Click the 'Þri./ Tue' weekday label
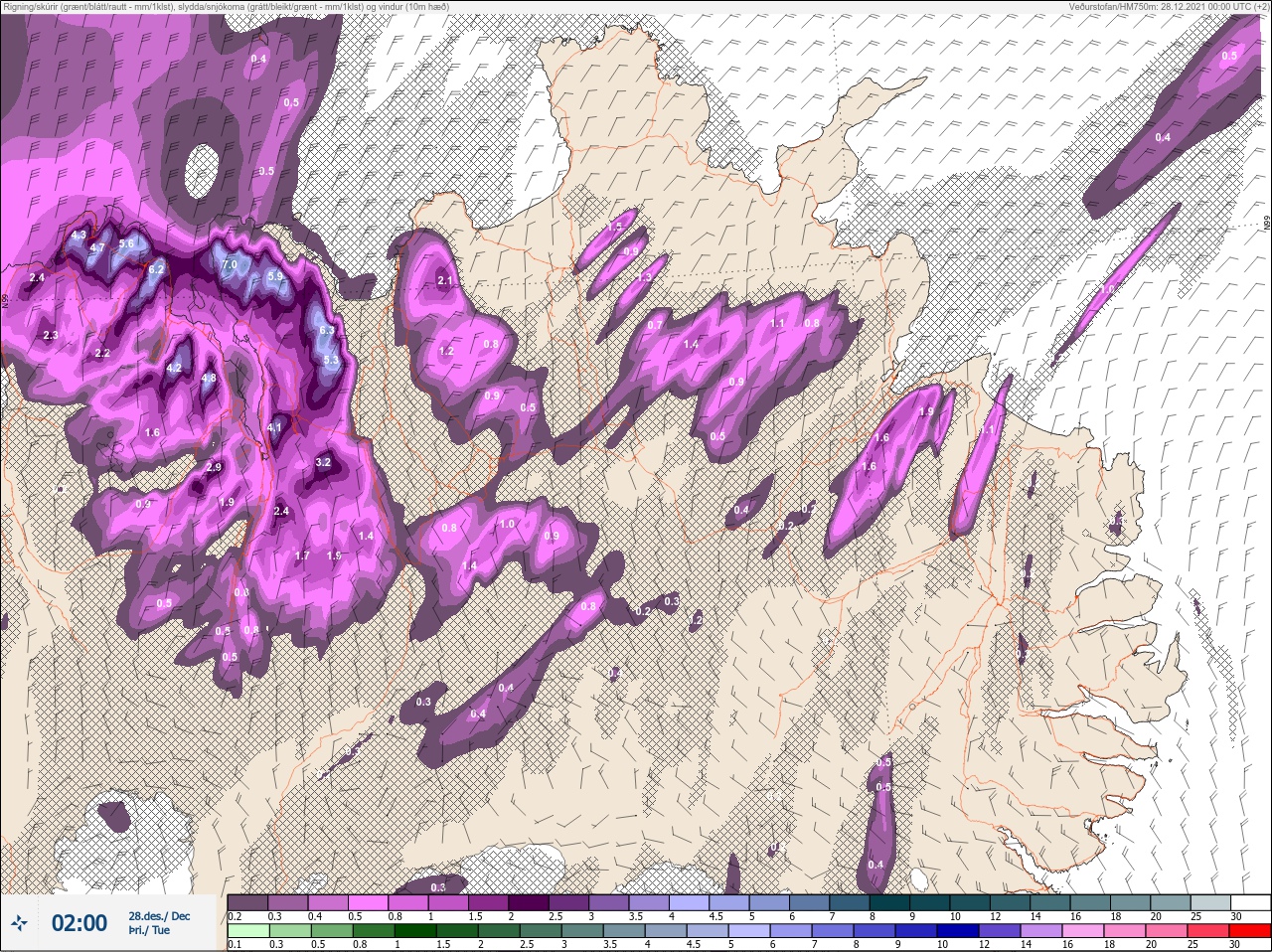Viewport: 1272px width, 952px height. click(149, 930)
